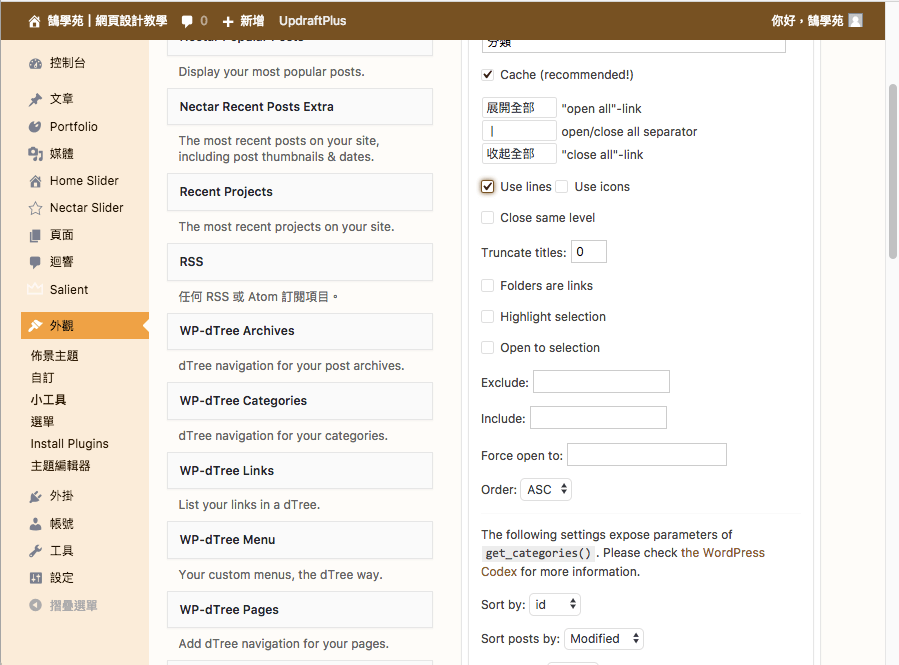Viewport: 899px width, 665px height.
Task: Click the home icon in admin bar
Action: tap(35, 21)
